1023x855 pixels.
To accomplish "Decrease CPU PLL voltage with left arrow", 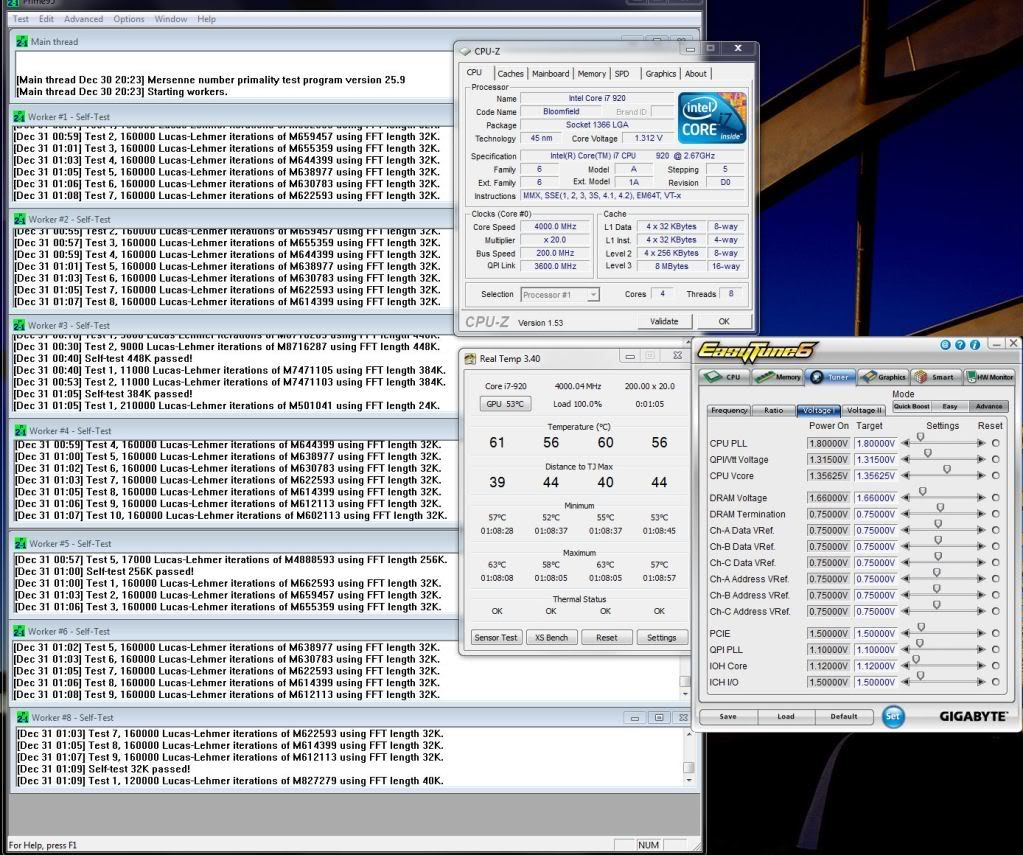I will (906, 443).
